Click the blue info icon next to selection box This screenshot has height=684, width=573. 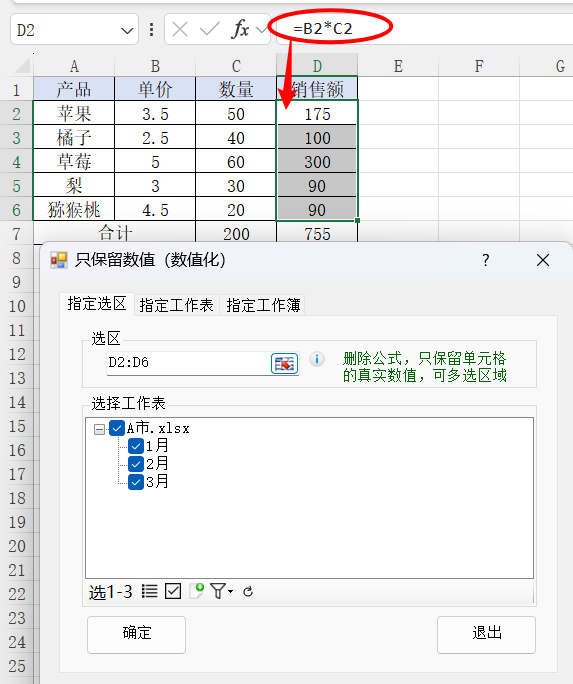pos(317,359)
